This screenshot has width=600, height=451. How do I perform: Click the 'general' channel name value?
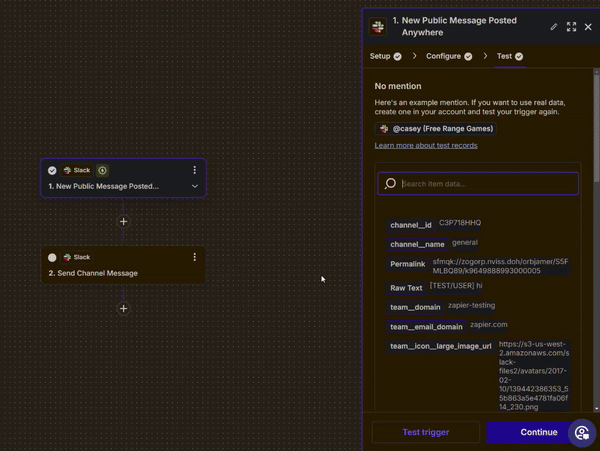[x=465, y=242]
